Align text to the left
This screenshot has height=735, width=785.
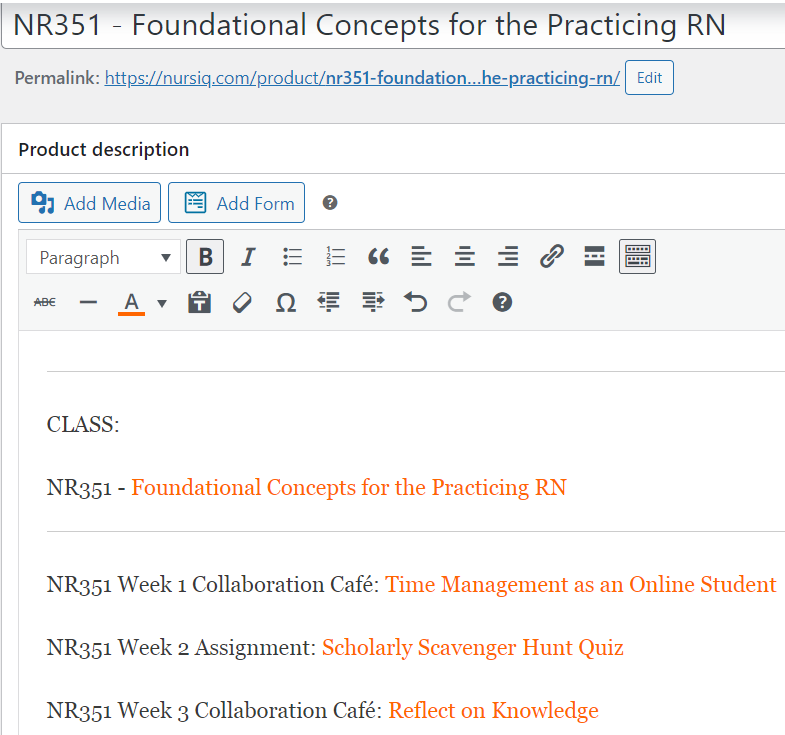421,258
